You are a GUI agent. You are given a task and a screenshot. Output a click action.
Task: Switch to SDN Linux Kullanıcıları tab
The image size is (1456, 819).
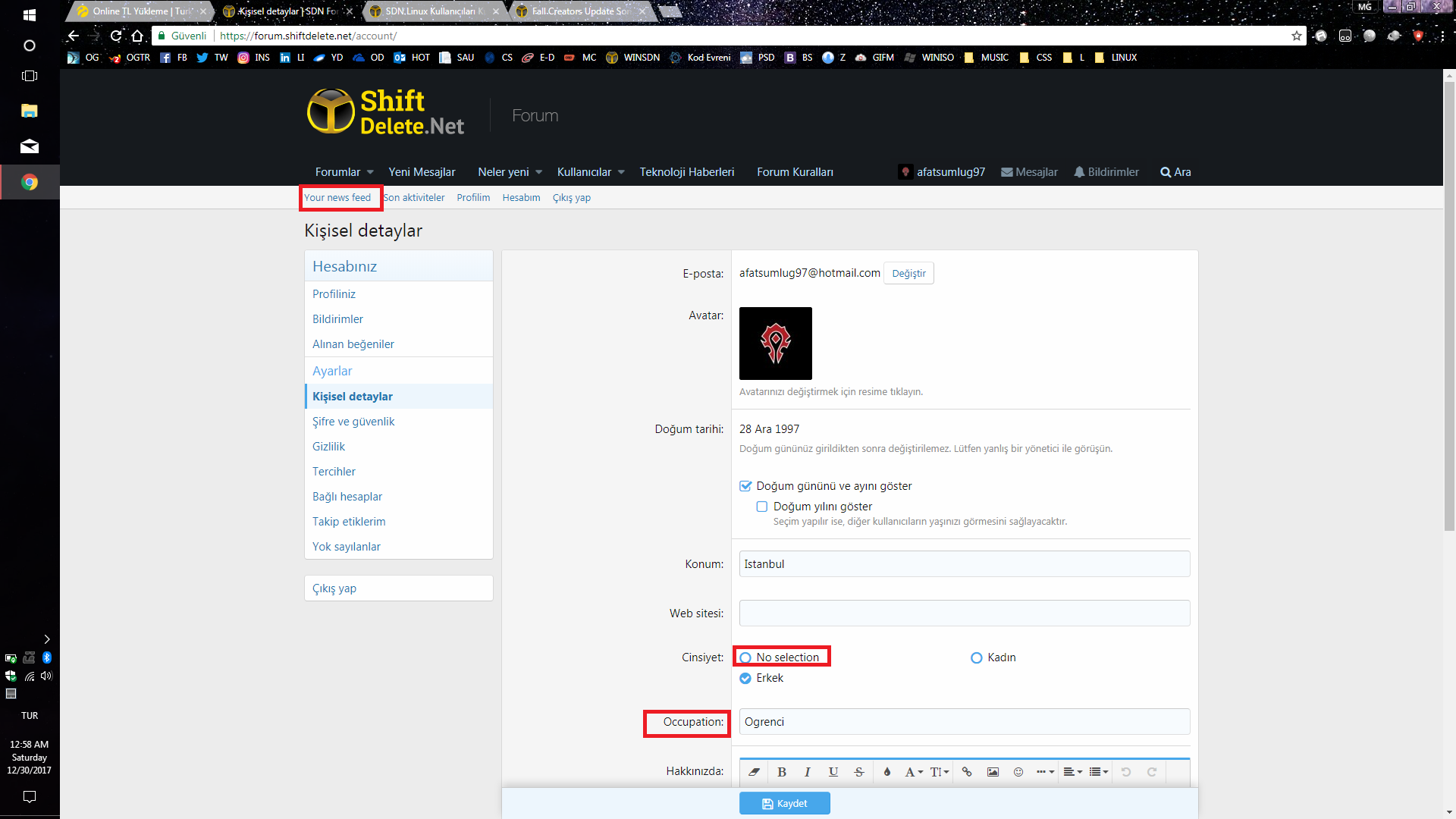click(x=434, y=11)
